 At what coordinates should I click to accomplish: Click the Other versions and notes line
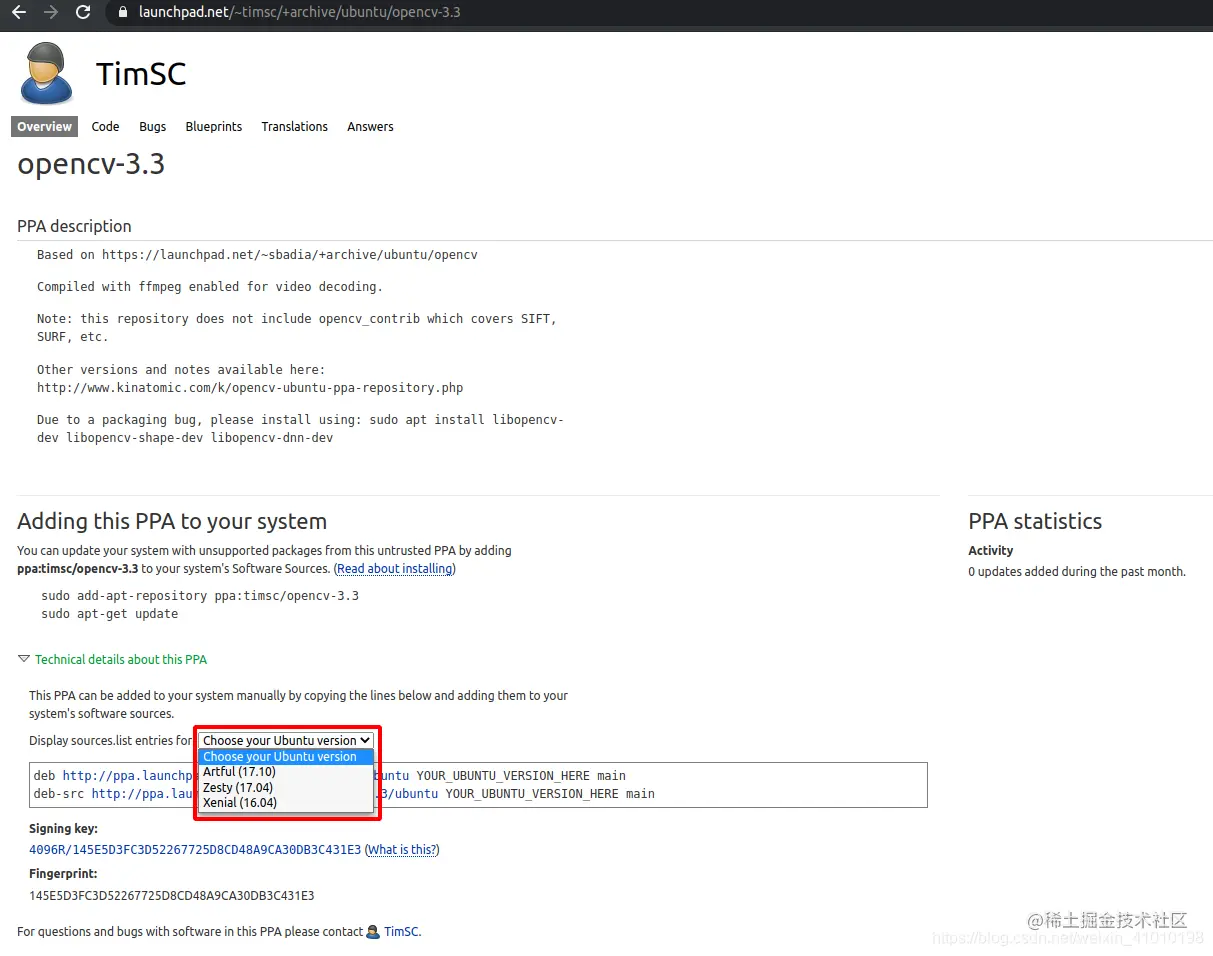coord(181,370)
